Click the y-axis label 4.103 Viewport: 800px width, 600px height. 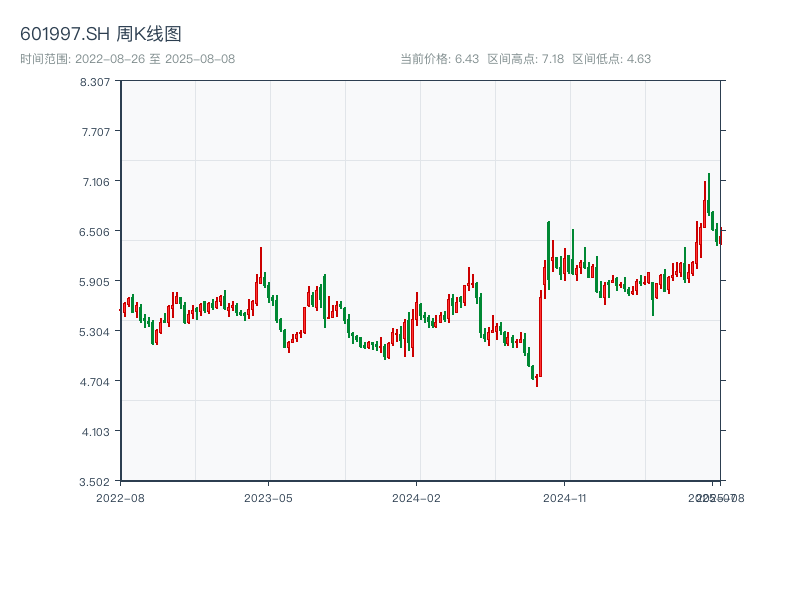point(96,432)
